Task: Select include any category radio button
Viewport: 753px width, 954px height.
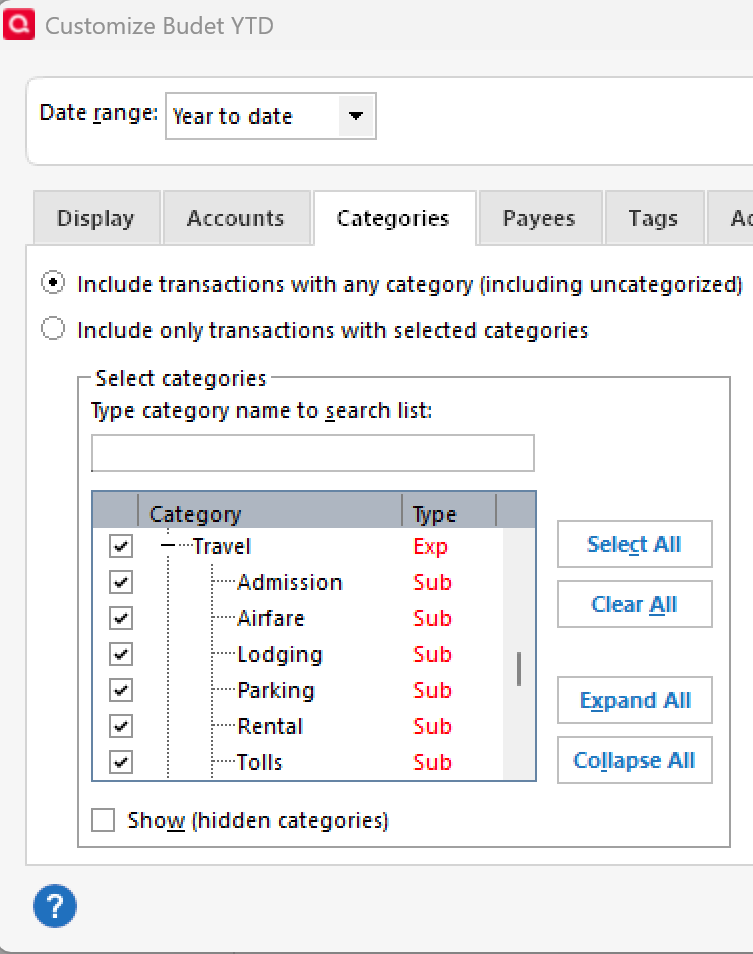Action: coord(52,284)
